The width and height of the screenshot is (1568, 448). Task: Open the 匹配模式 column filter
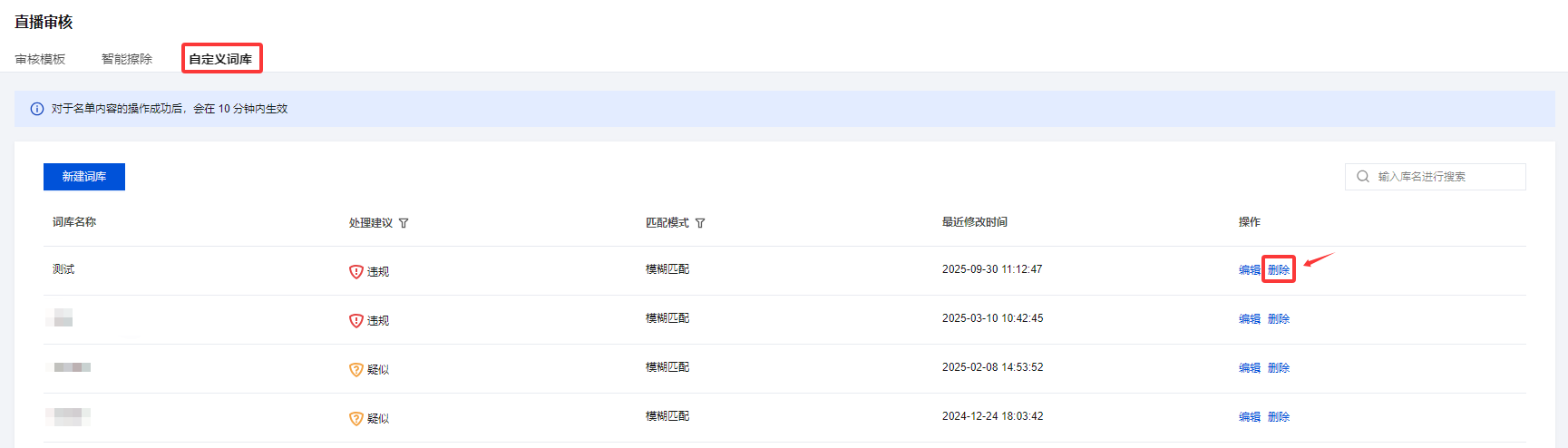pyautogui.click(x=700, y=223)
